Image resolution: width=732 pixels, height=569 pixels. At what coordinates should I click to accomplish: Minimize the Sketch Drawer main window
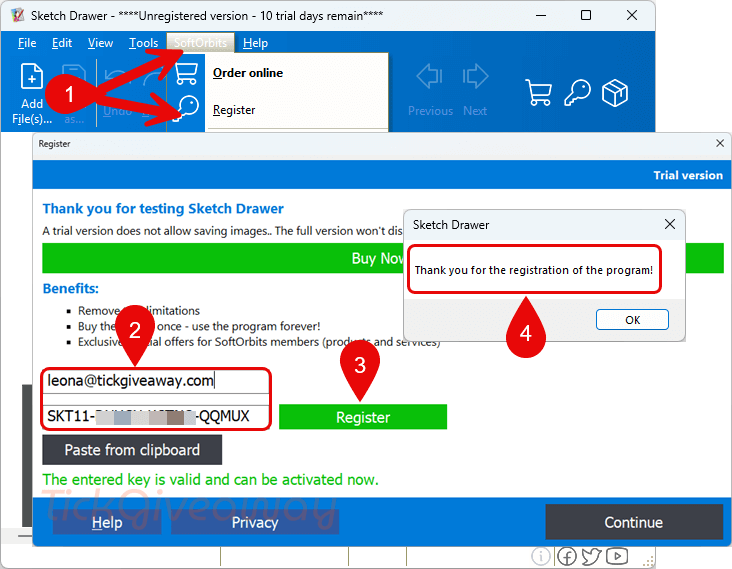tap(541, 15)
